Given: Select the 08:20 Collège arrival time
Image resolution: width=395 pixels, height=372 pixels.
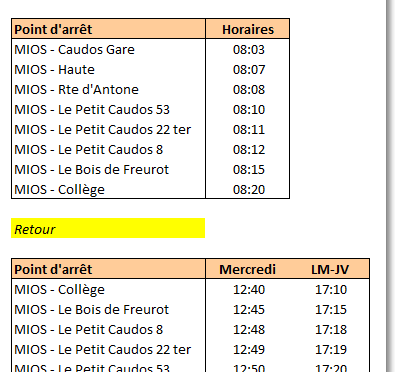Looking at the screenshot, I should (249, 189).
